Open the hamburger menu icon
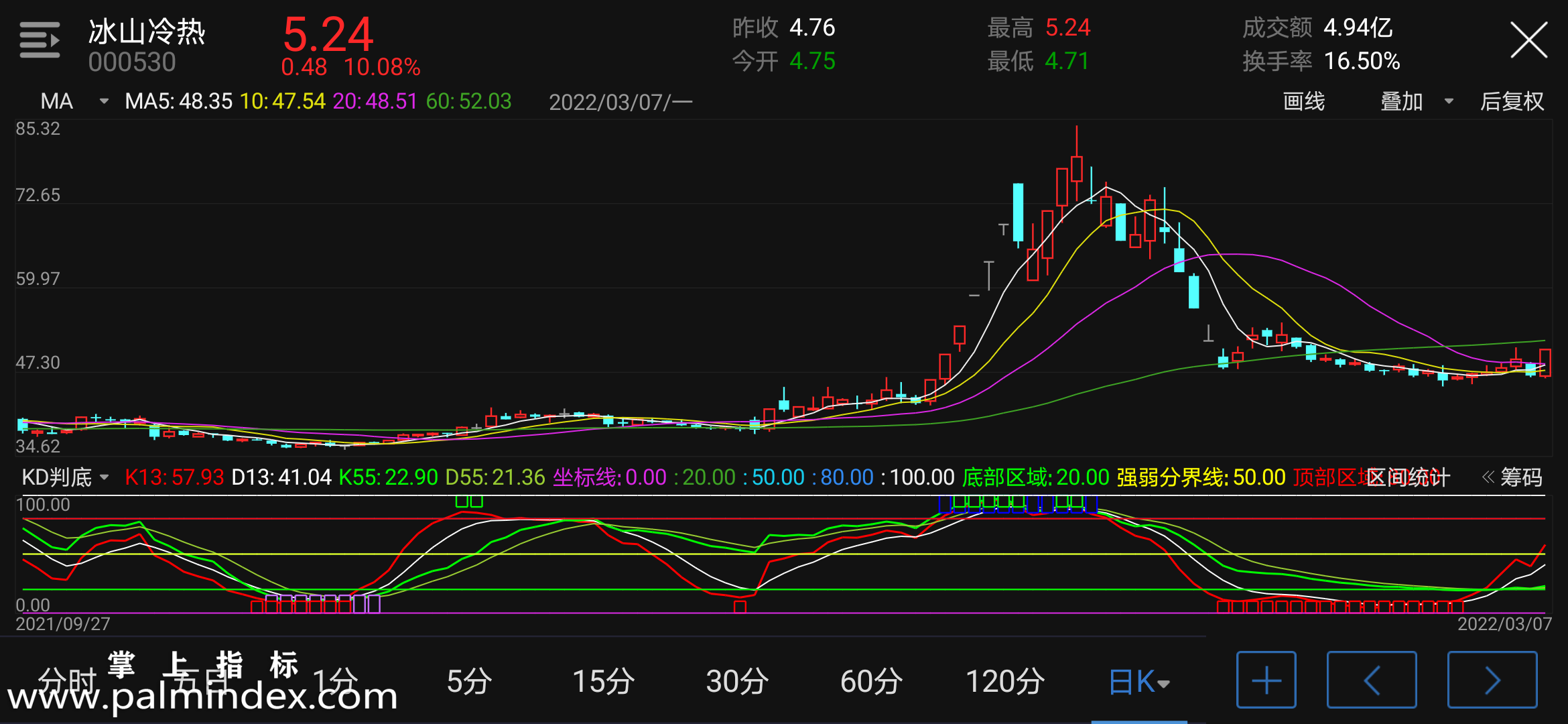This screenshot has height=724, width=1568. click(x=40, y=40)
